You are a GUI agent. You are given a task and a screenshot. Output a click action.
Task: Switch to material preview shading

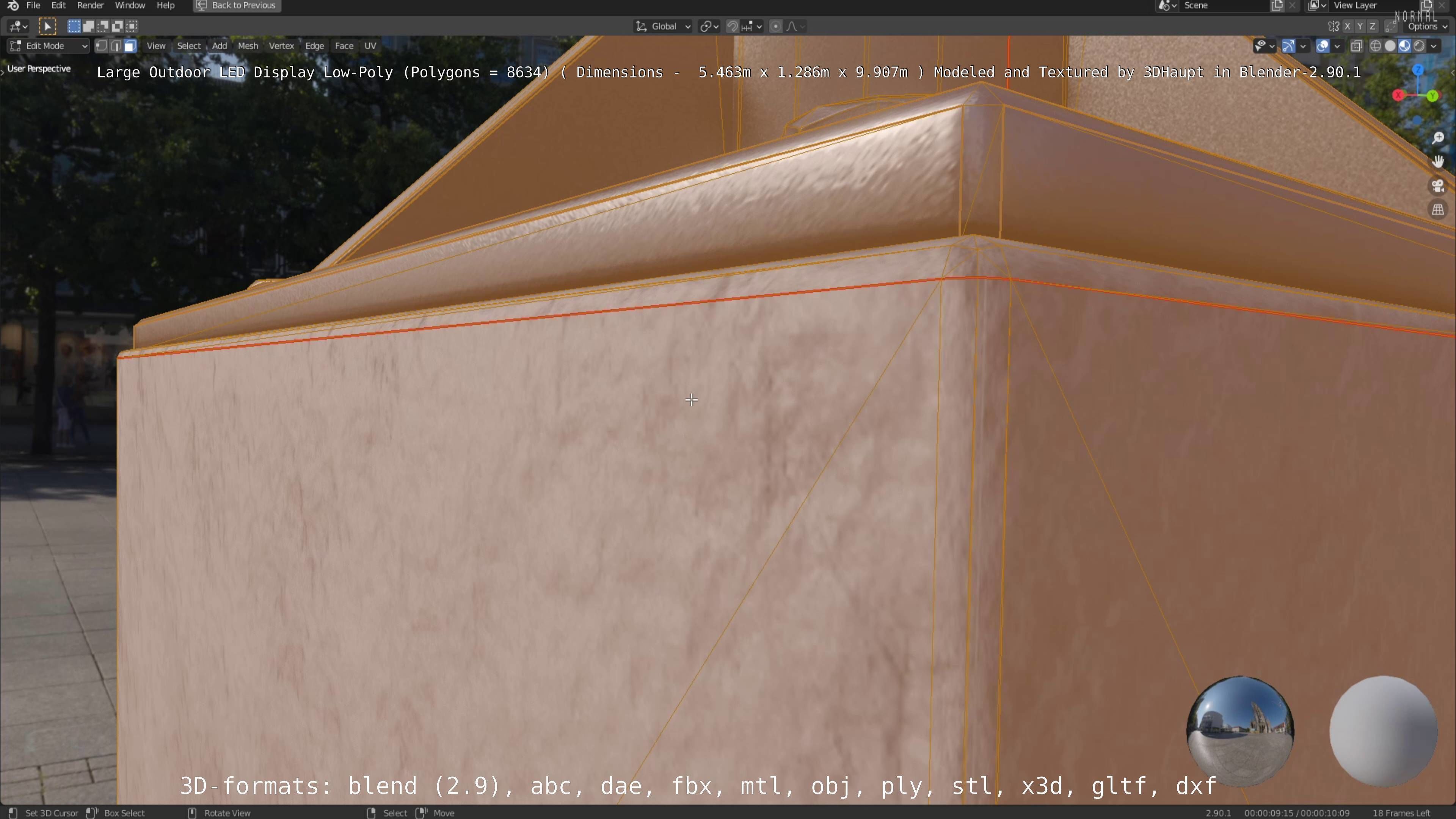[1404, 46]
